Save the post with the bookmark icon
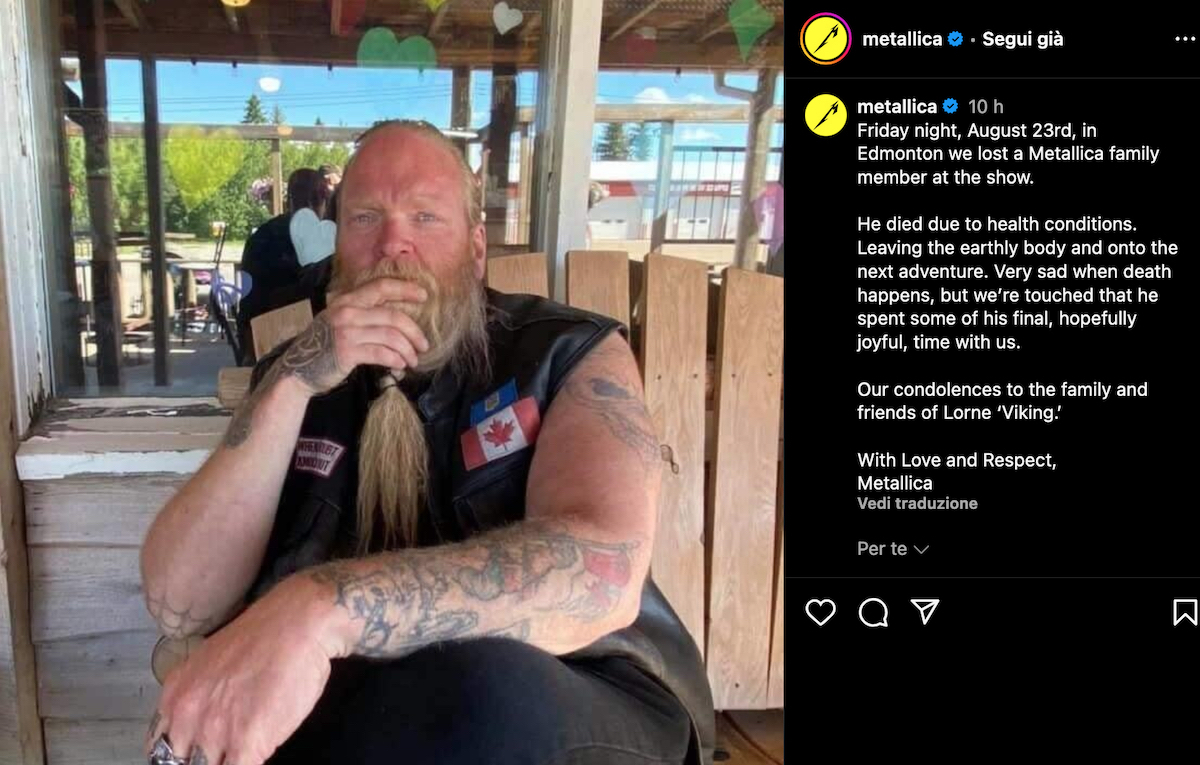 tap(1184, 612)
